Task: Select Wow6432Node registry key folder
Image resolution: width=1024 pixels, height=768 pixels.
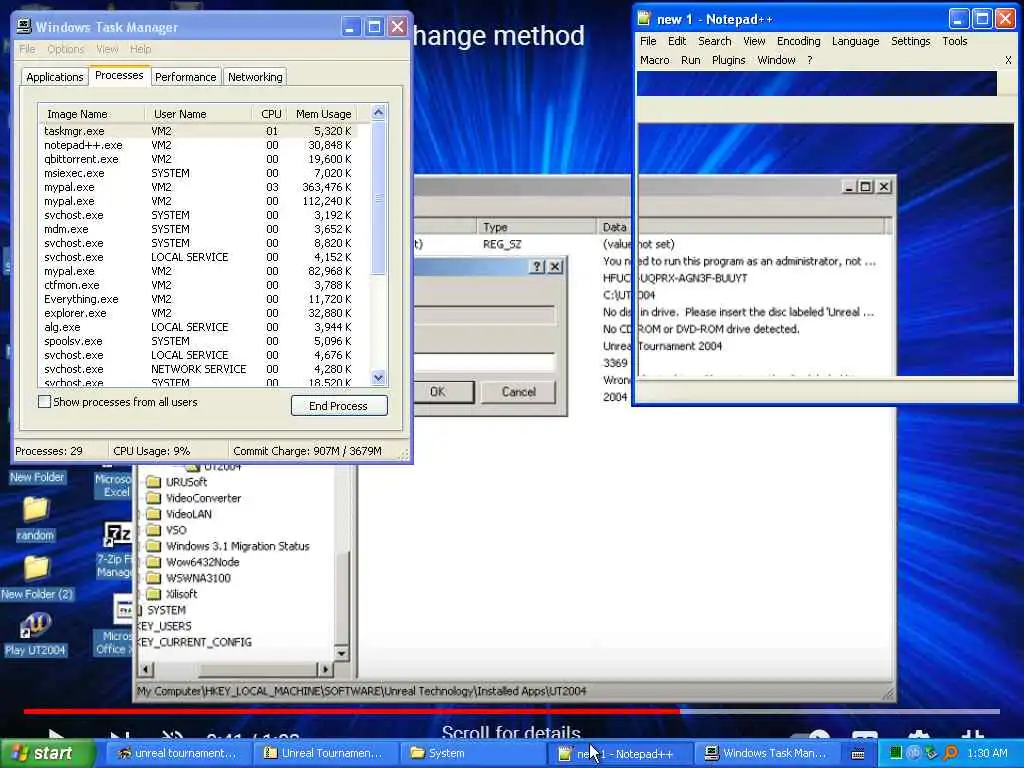Action: (202, 562)
